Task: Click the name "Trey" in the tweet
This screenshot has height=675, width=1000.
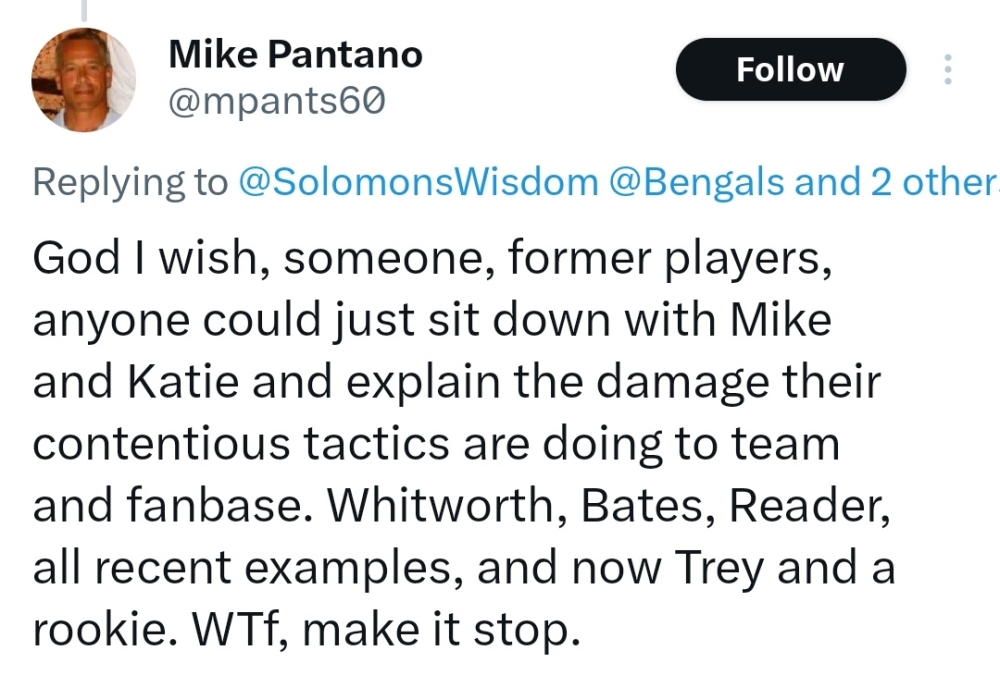Action: [719, 569]
